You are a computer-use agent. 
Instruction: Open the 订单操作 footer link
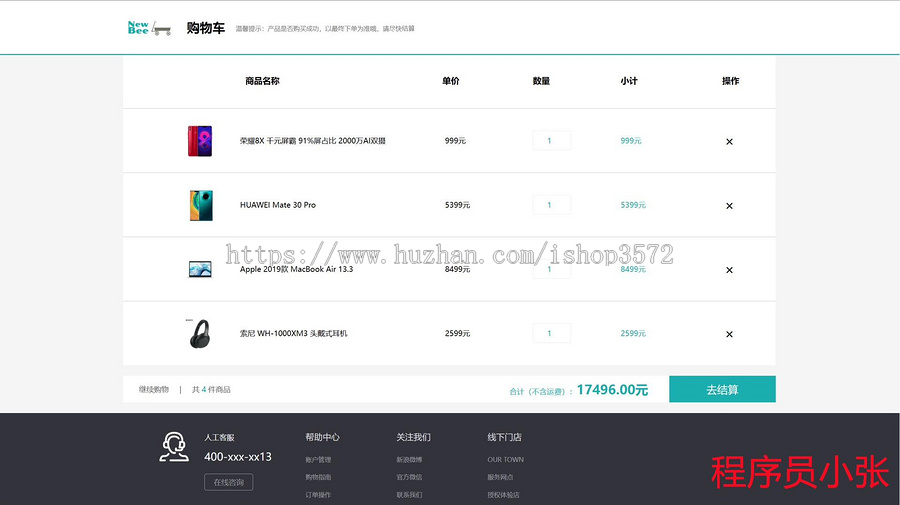[318, 495]
